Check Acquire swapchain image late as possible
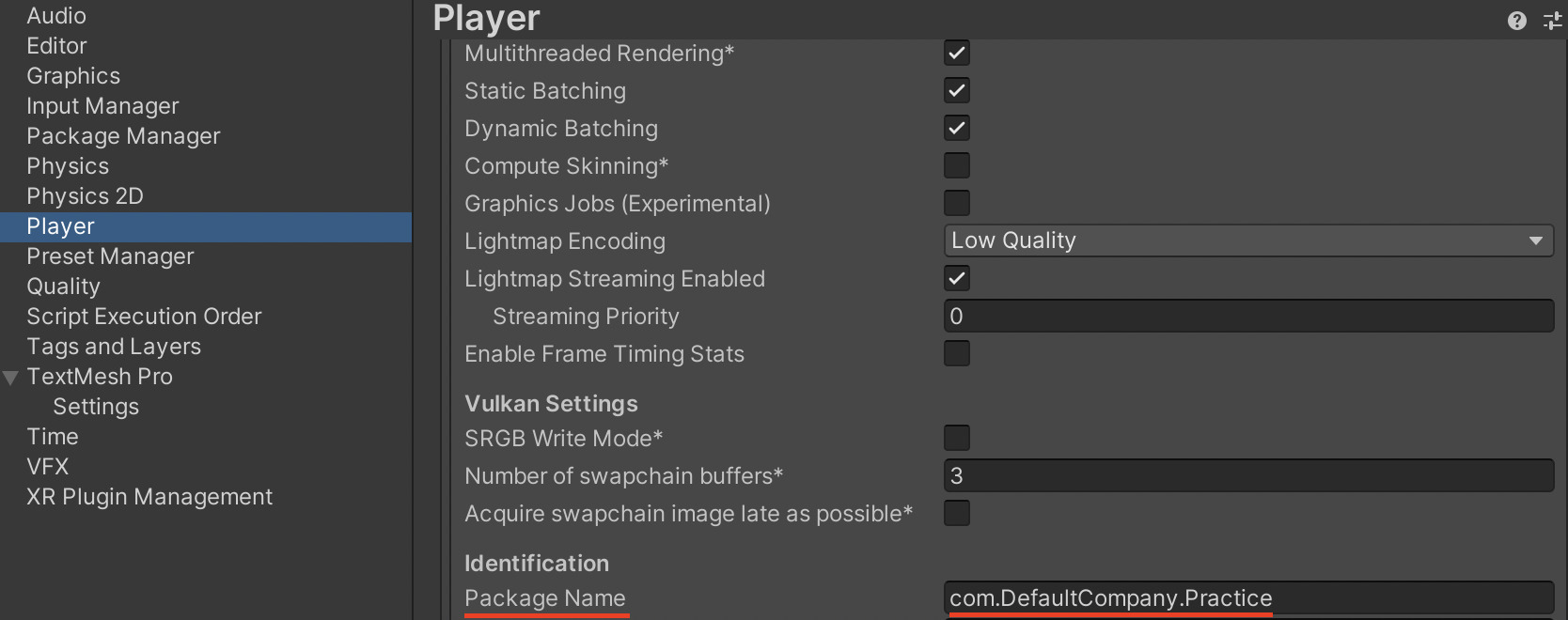 tap(956, 513)
